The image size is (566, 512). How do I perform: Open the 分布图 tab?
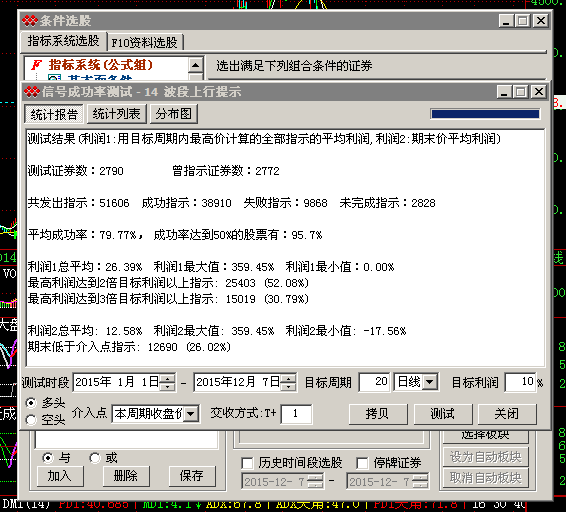tap(173, 114)
